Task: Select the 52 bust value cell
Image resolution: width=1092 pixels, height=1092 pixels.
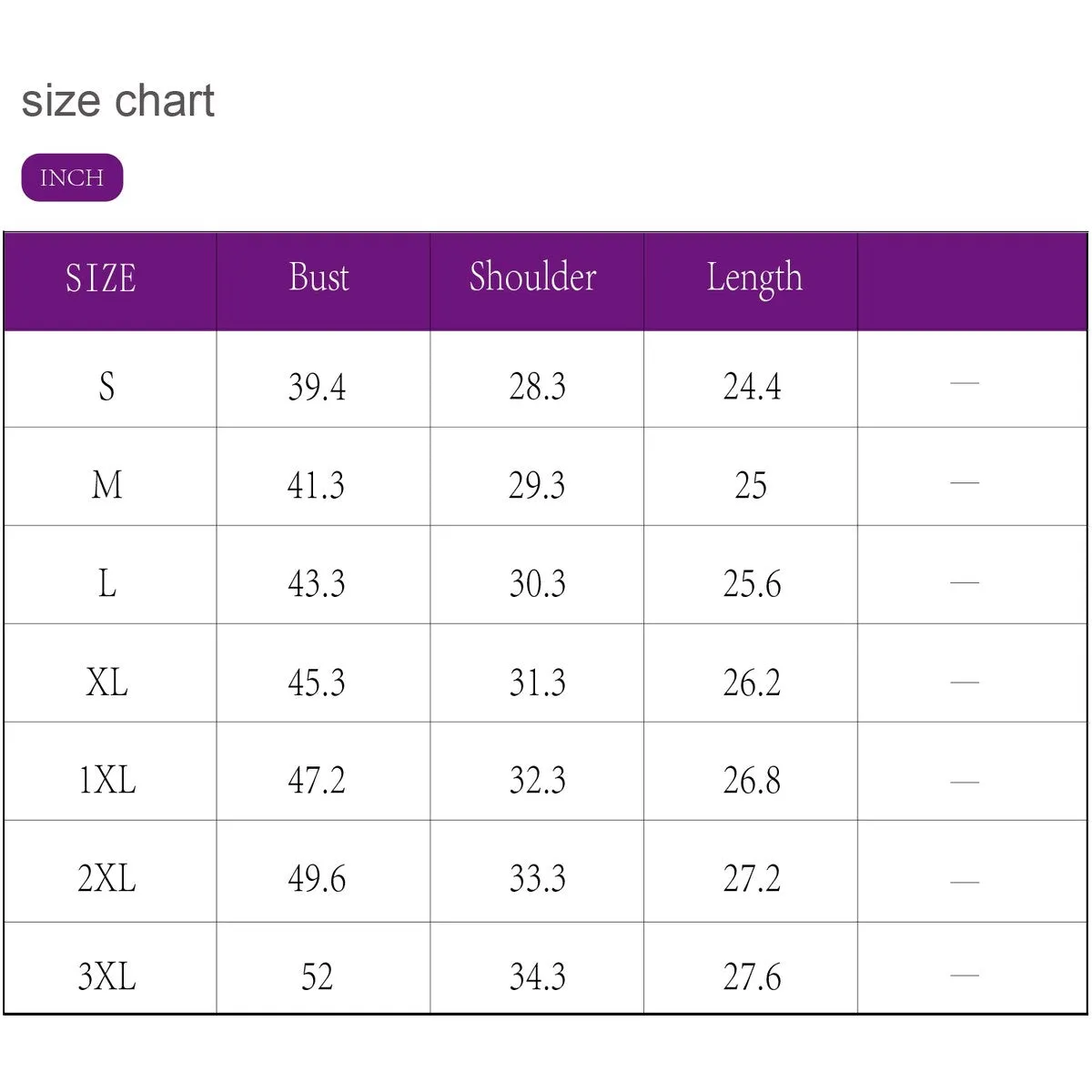Action: click(x=317, y=976)
